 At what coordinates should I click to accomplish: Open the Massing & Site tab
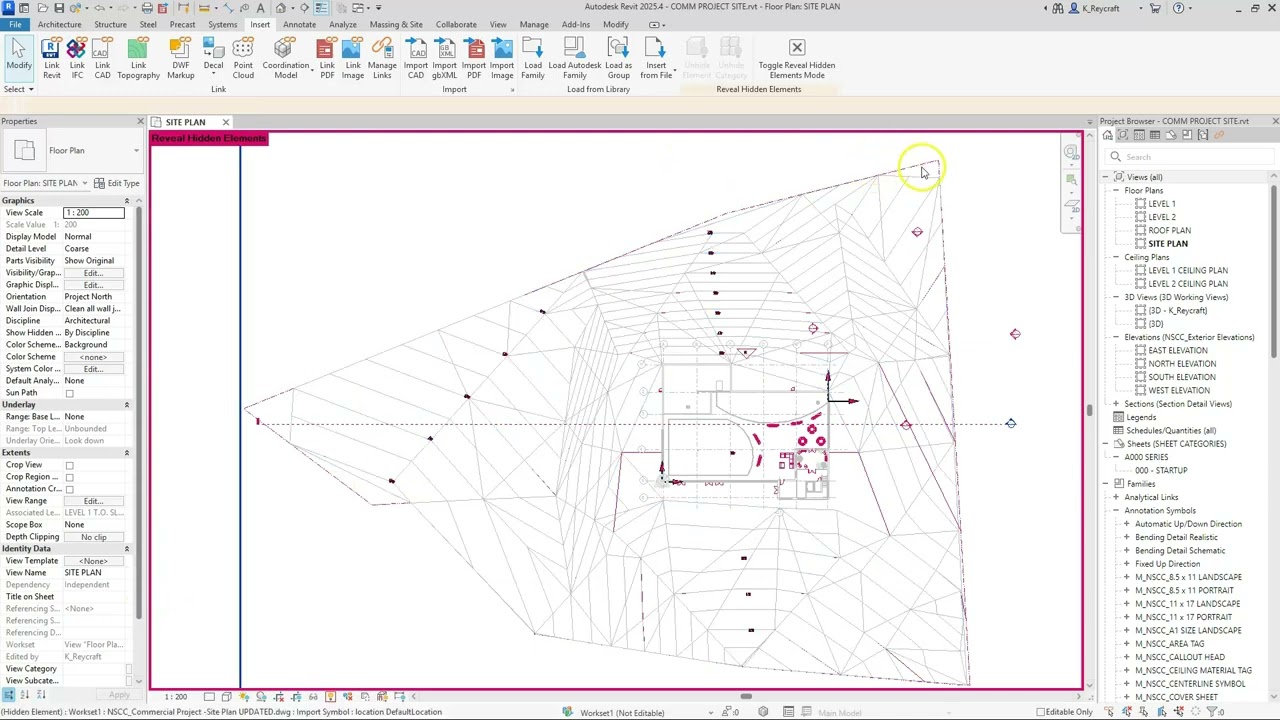(x=395, y=24)
